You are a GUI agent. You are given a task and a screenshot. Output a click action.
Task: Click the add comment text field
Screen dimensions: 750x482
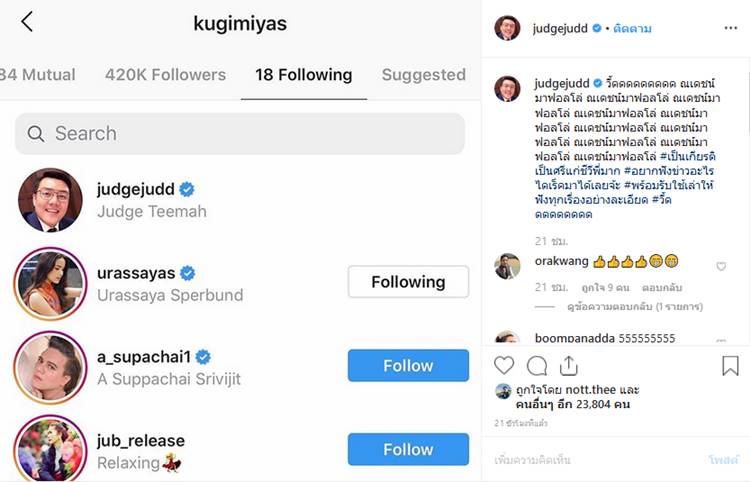[x=580, y=459]
